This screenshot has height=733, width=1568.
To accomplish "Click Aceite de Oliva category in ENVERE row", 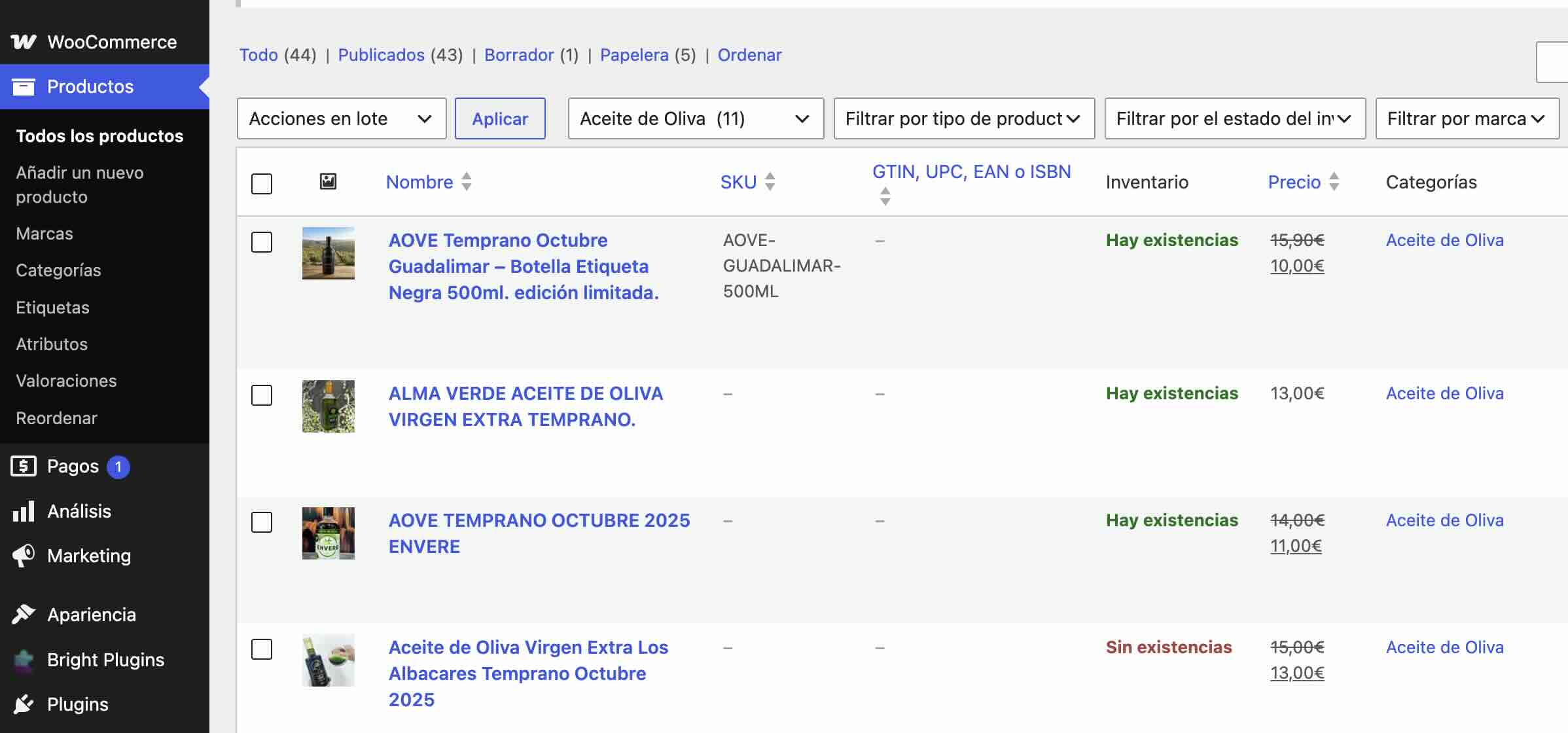I will (x=1445, y=520).
